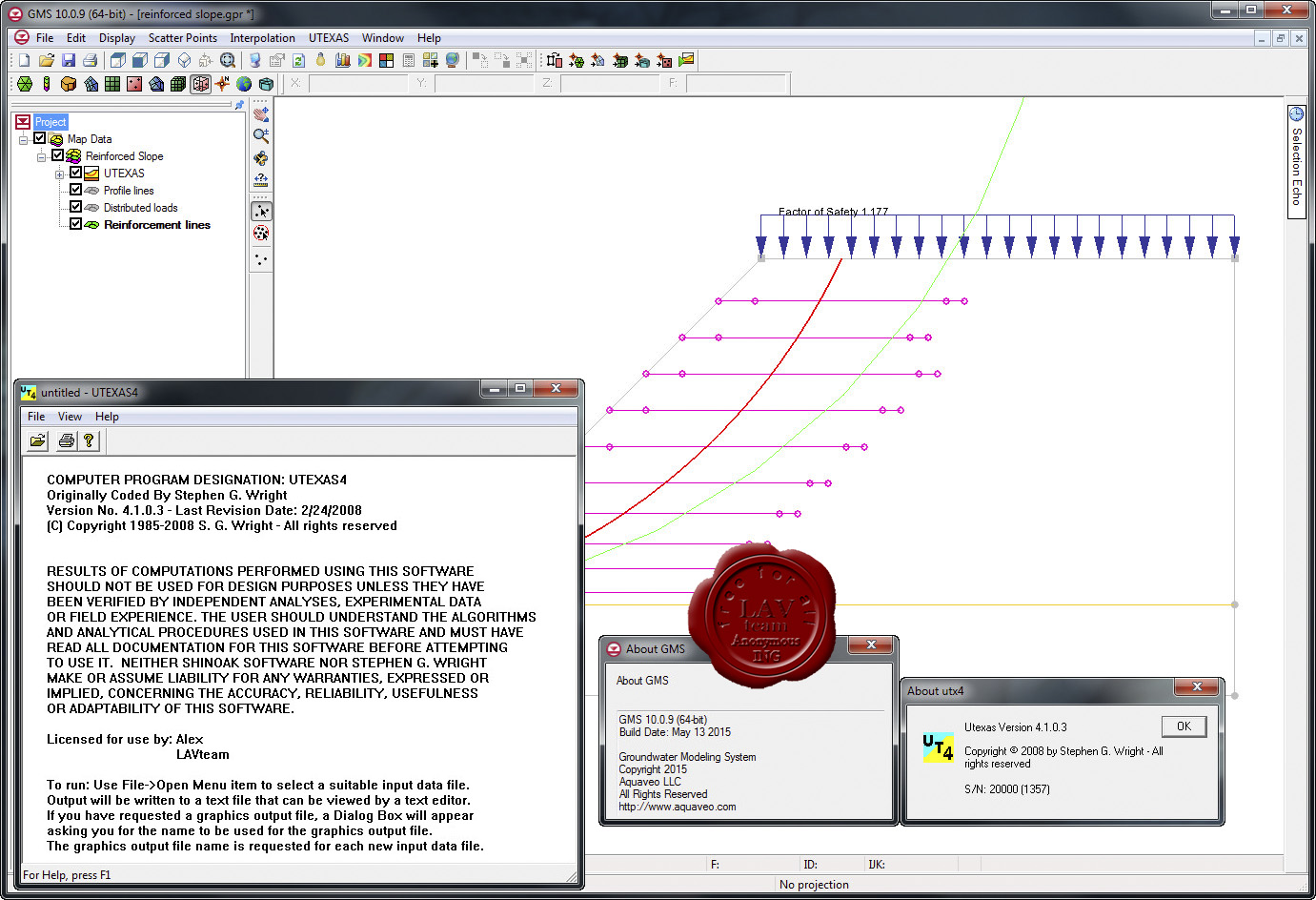Image resolution: width=1316 pixels, height=900 pixels.
Task: Click the light bulb lighting icon
Action: point(321,60)
